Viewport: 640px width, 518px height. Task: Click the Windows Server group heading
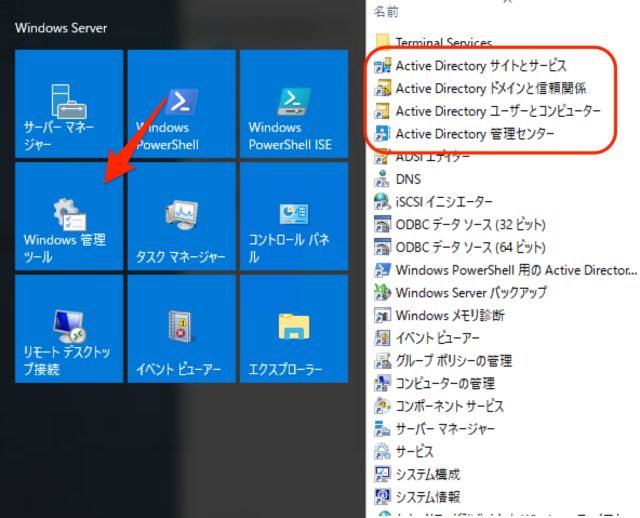pyautogui.click(x=61, y=28)
